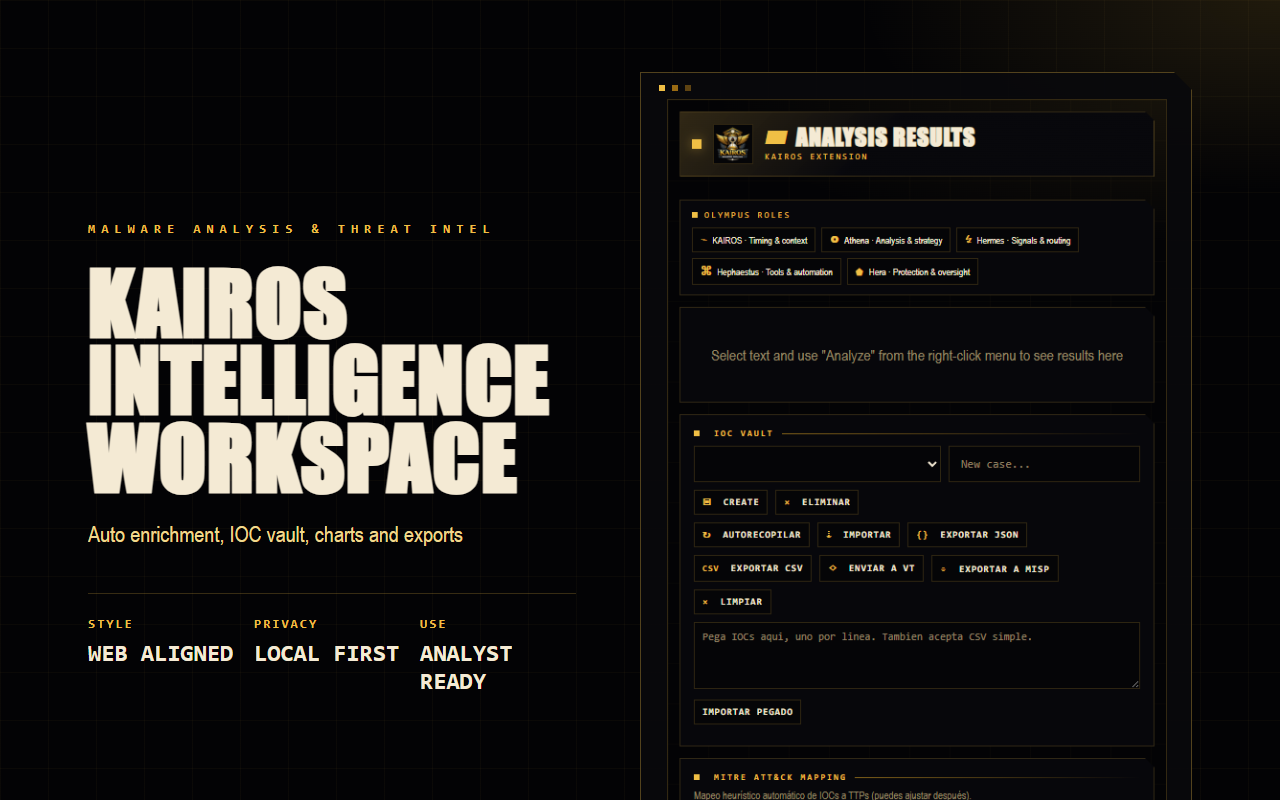Open the IOC Vault case dropdown
Viewport: 1280px width, 800px height.
pyautogui.click(x=817, y=464)
